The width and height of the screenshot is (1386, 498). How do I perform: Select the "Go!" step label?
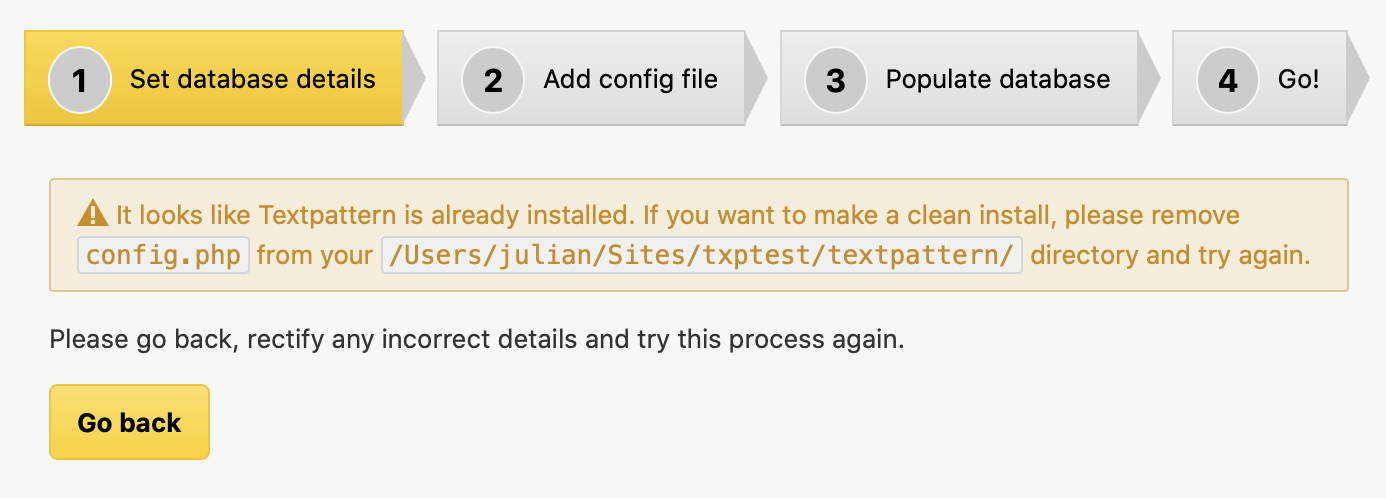pos(1298,80)
